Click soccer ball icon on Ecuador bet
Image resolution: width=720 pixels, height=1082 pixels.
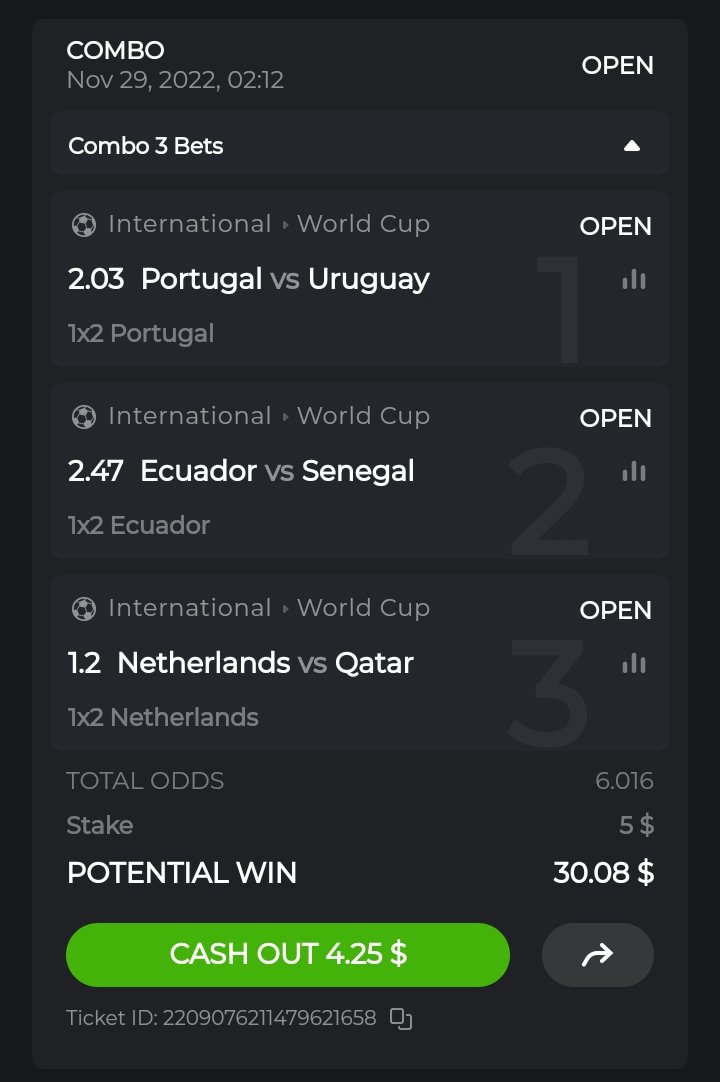(x=84, y=417)
